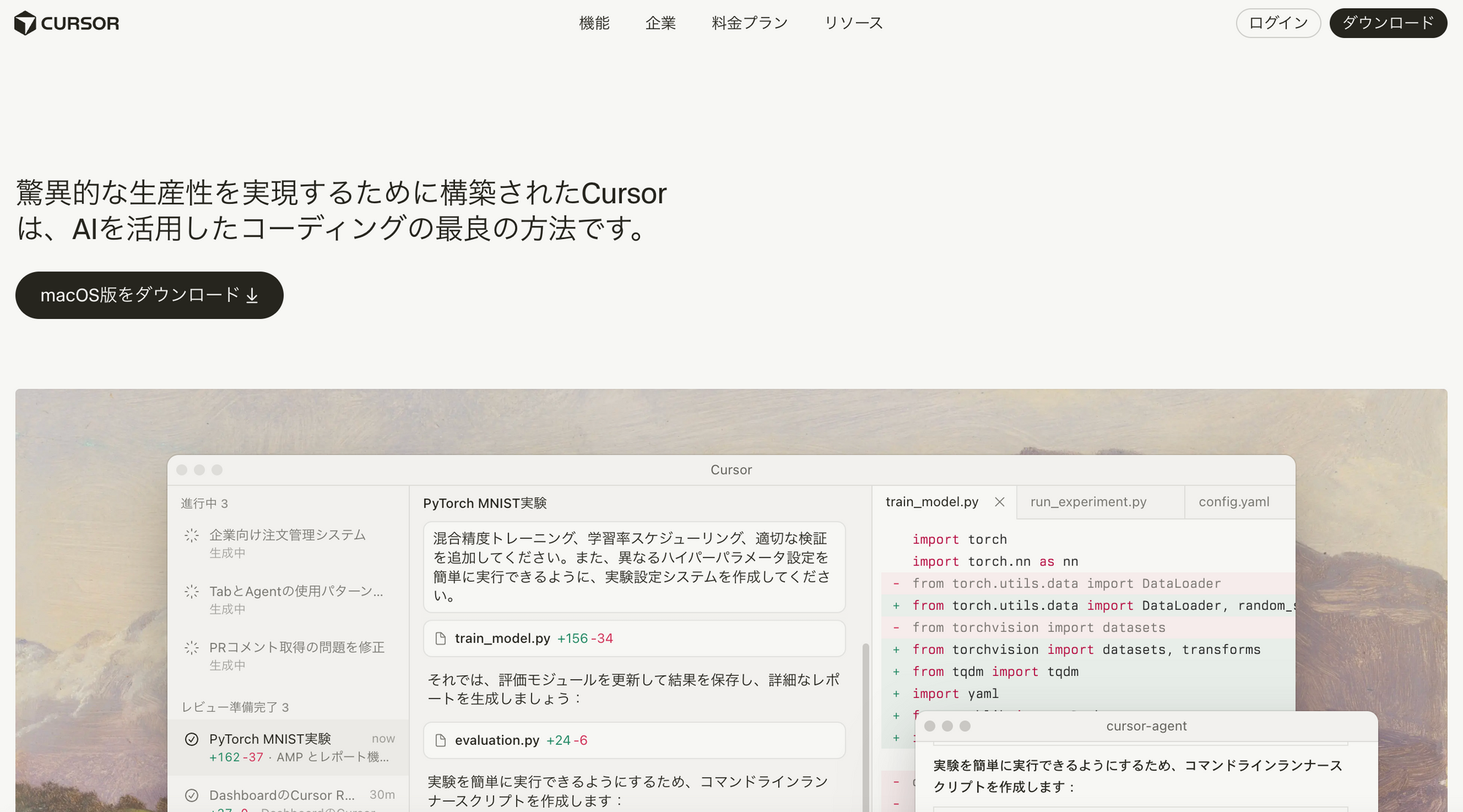
Task: Click the Cursor logo in the top-left
Action: 66,23
